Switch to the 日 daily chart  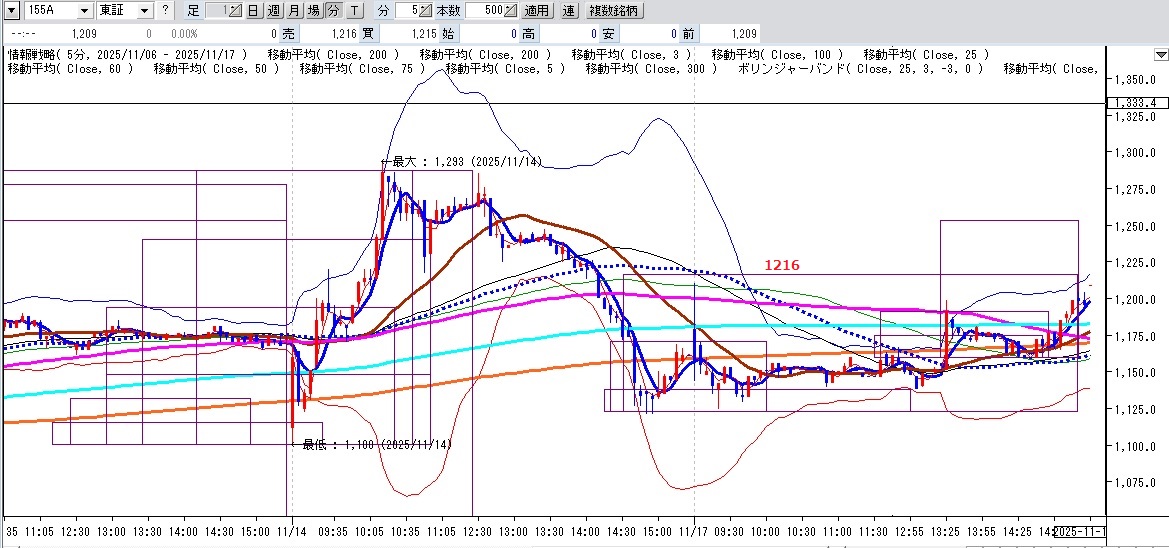253,10
